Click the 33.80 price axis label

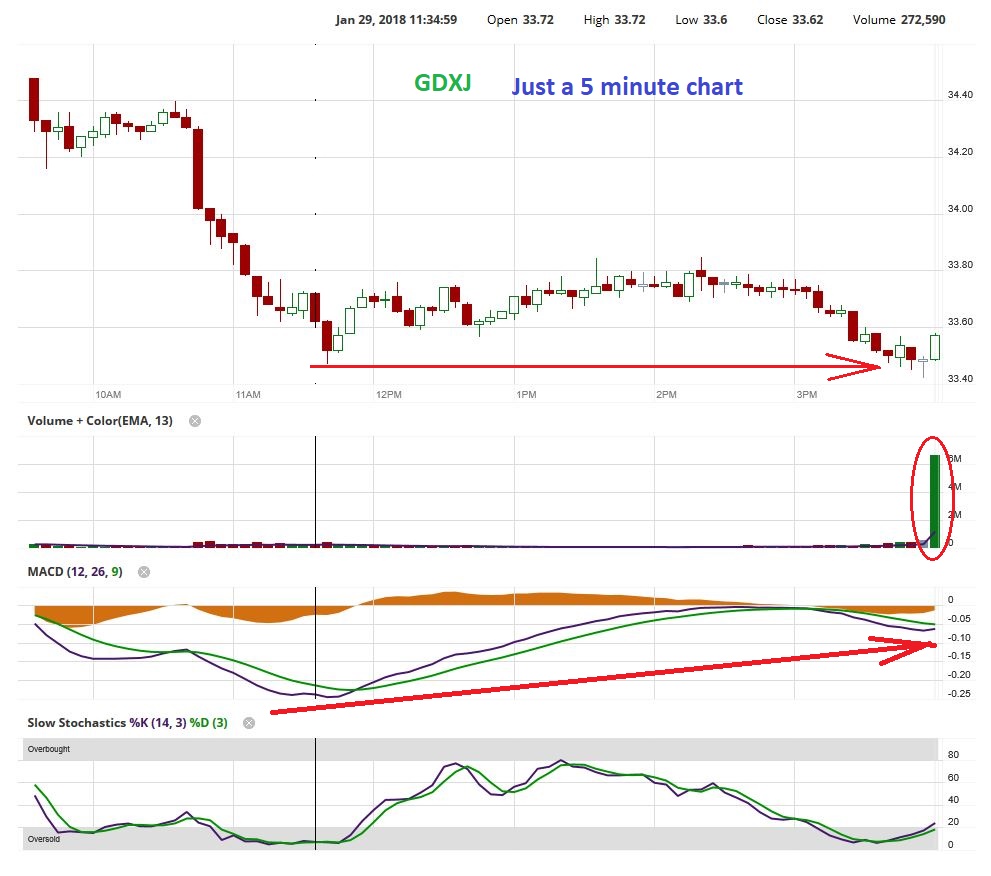pos(960,265)
